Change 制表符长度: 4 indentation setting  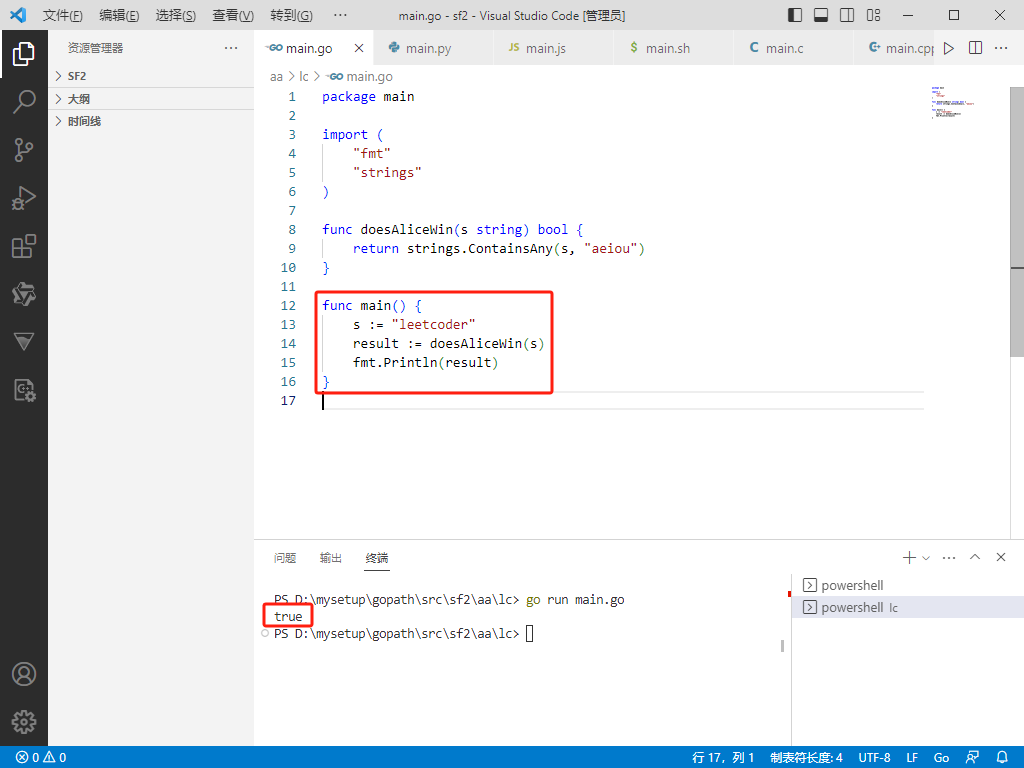point(806,757)
